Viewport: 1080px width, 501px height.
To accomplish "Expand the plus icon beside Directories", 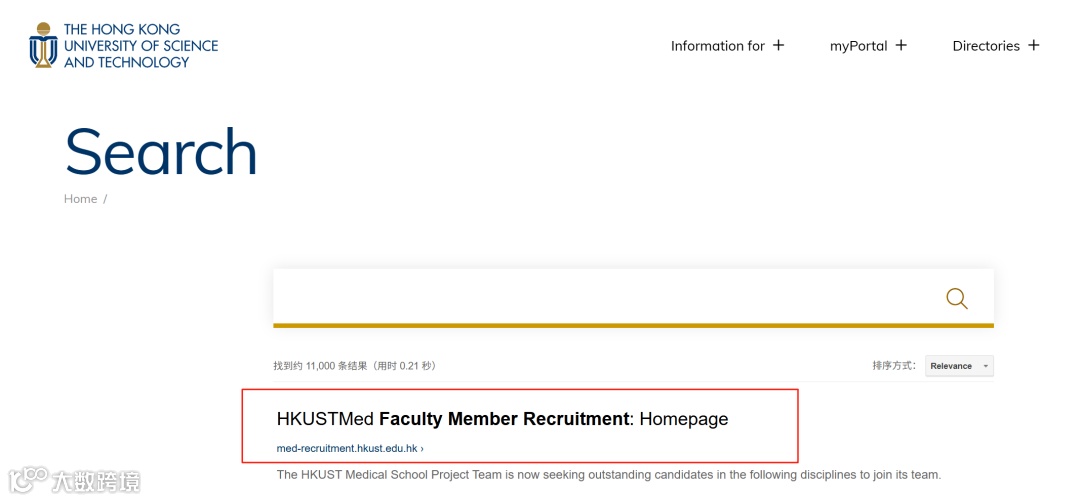I will (1034, 45).
